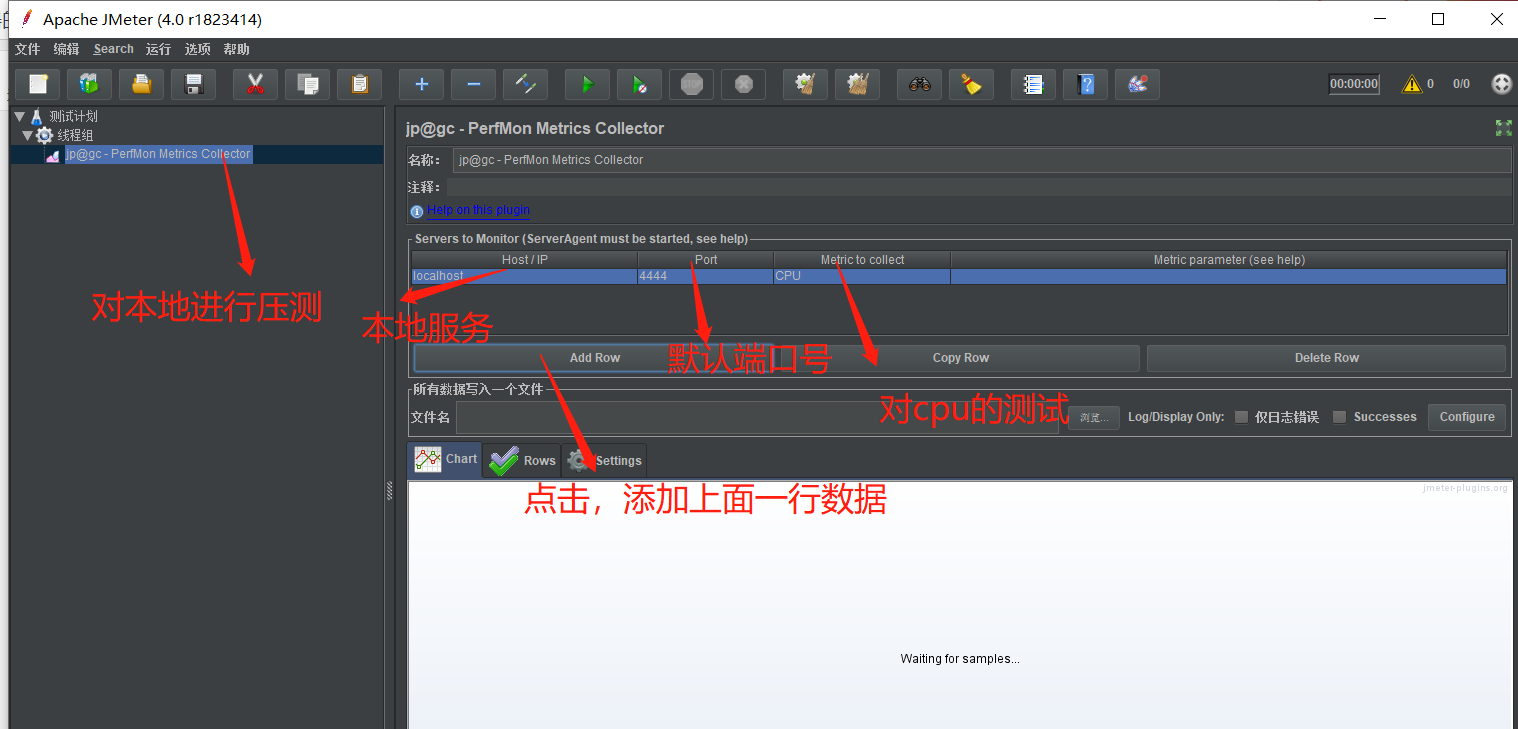Click the Toggle enable/disable icon
The height and width of the screenshot is (729, 1518).
[525, 85]
